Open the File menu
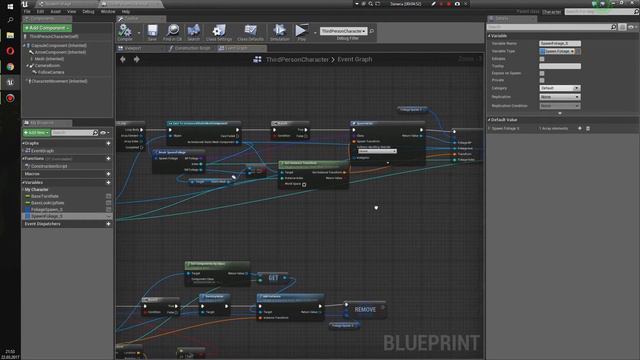Image resolution: width=640 pixels, height=360 pixels. point(27,11)
